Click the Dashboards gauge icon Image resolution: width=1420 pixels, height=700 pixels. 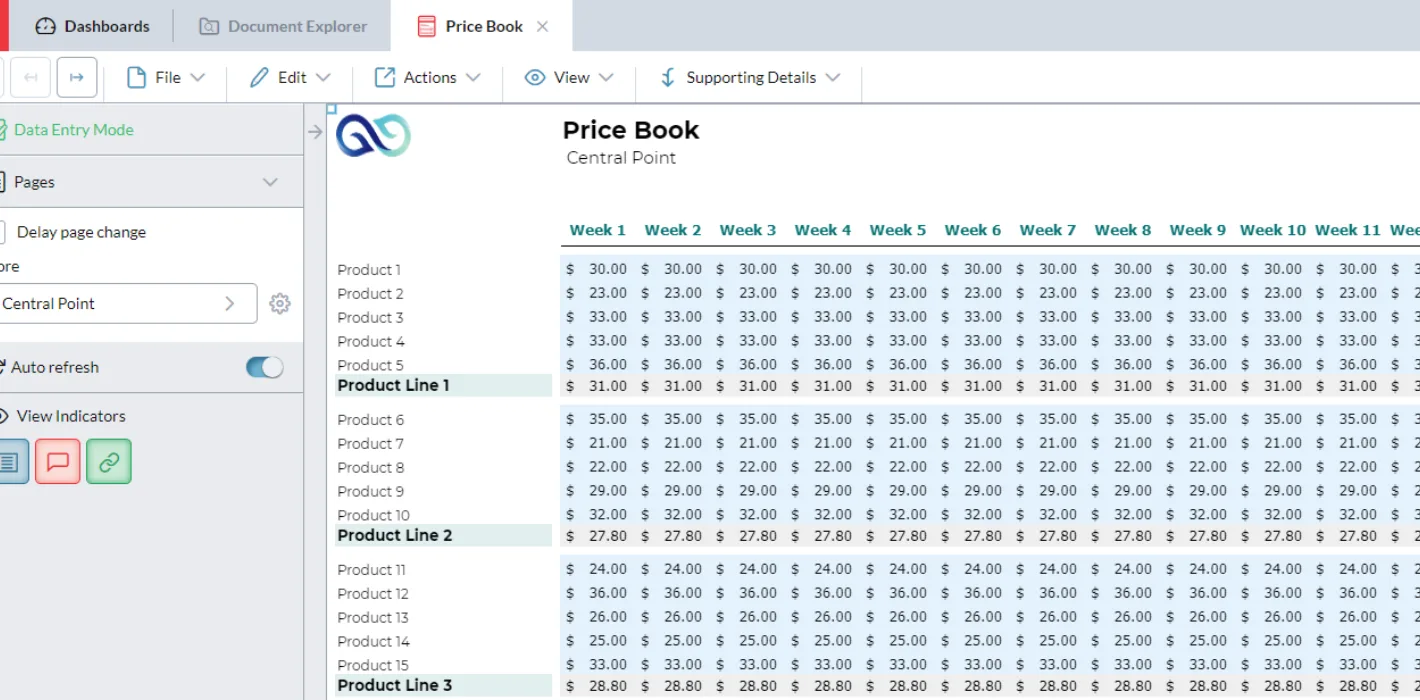[45, 27]
